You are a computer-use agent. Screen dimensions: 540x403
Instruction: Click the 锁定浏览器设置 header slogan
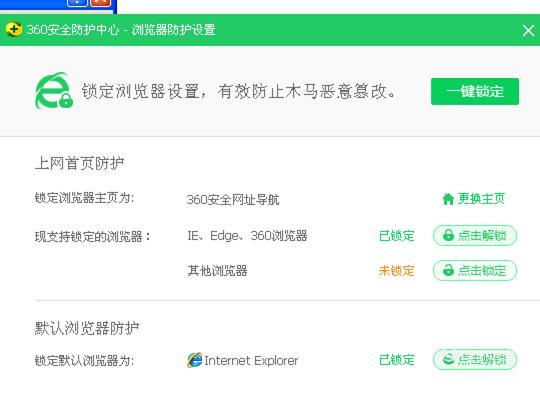click(239, 91)
